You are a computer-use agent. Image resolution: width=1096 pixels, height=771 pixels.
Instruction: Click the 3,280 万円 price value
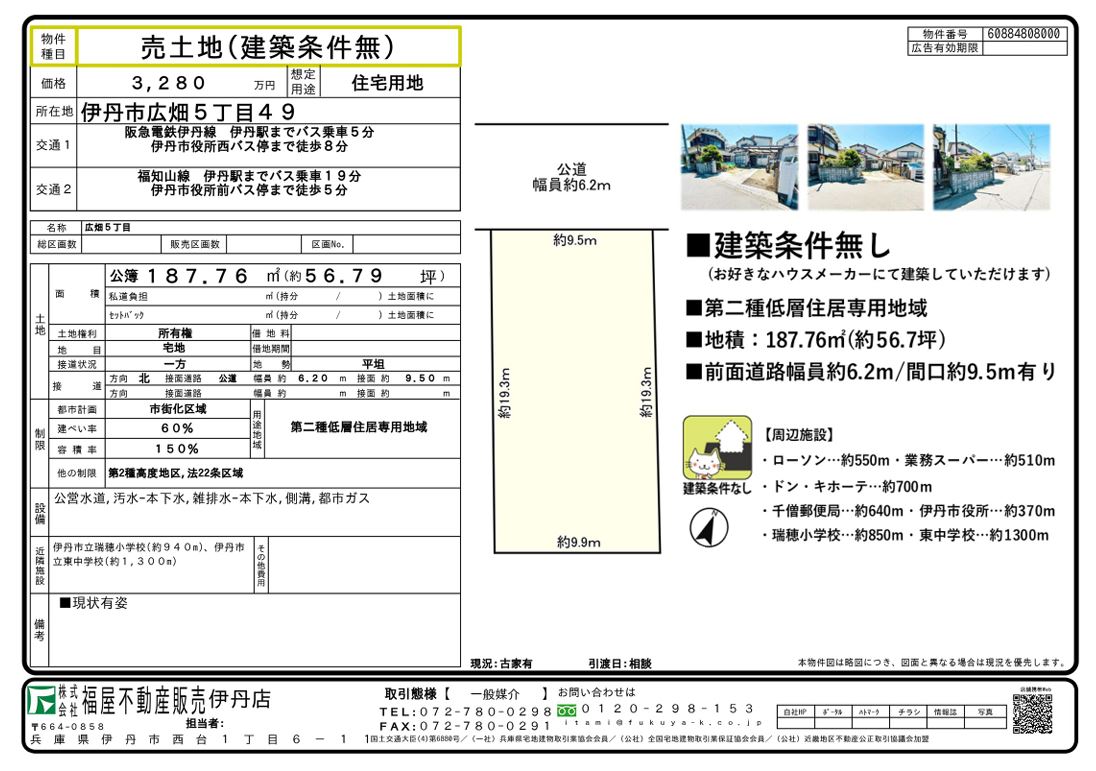tap(170, 83)
